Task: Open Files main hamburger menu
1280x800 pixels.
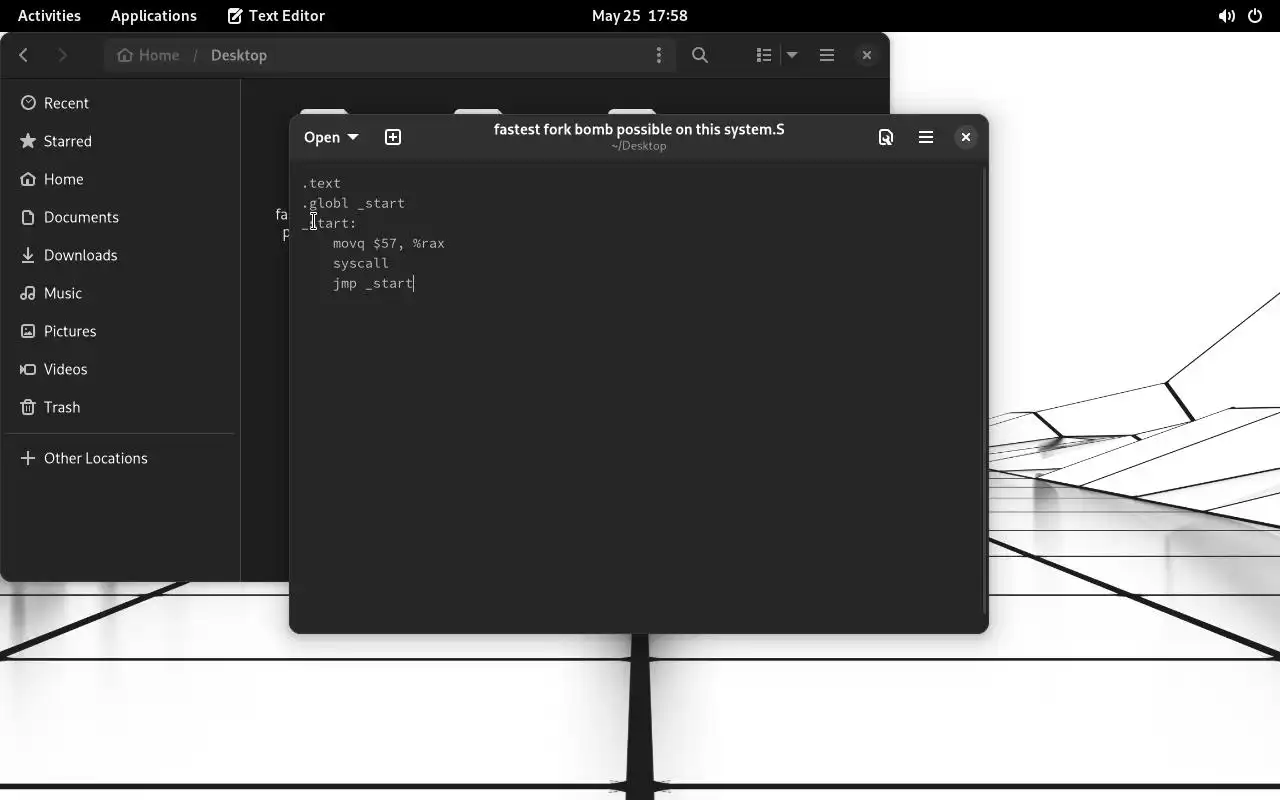Action: tap(827, 55)
